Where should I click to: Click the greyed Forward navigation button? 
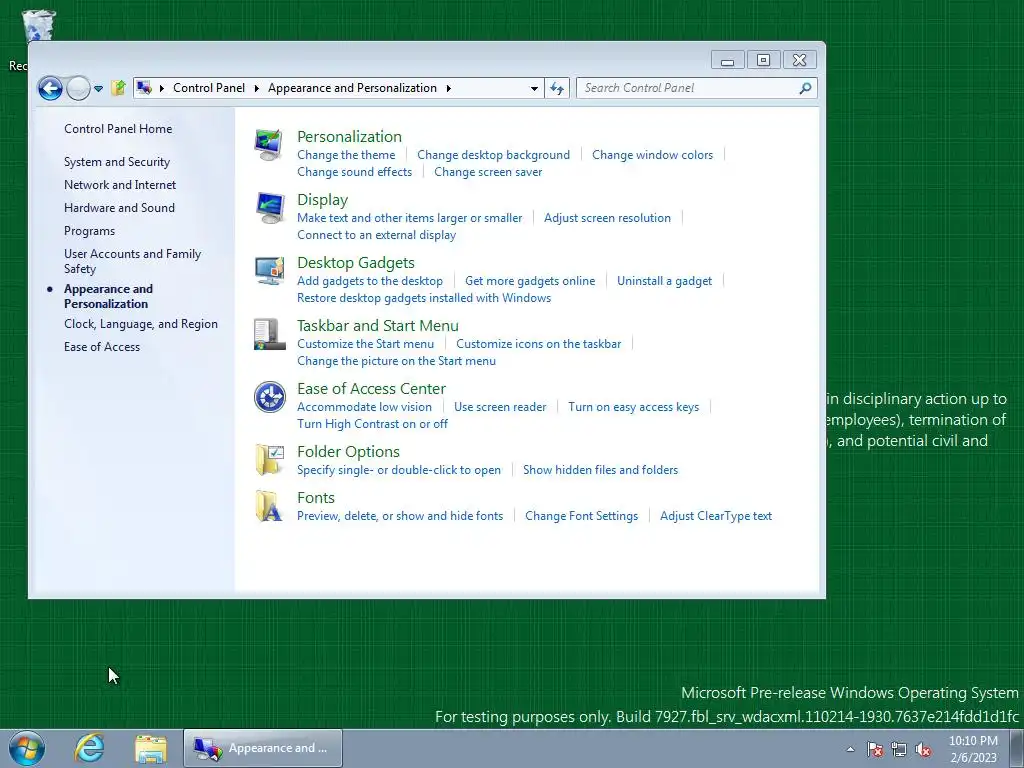coord(78,88)
